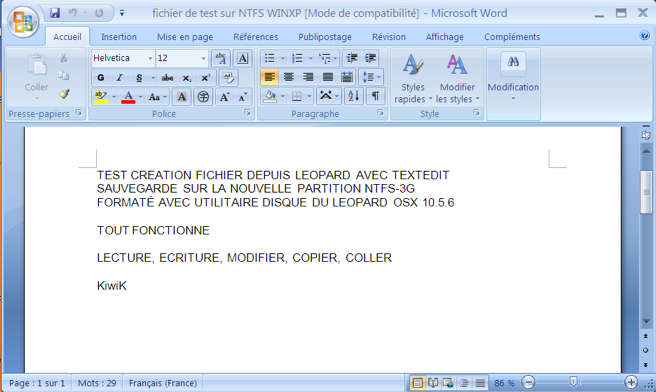Customize Quick Access toolbar dropdown

click(x=122, y=13)
